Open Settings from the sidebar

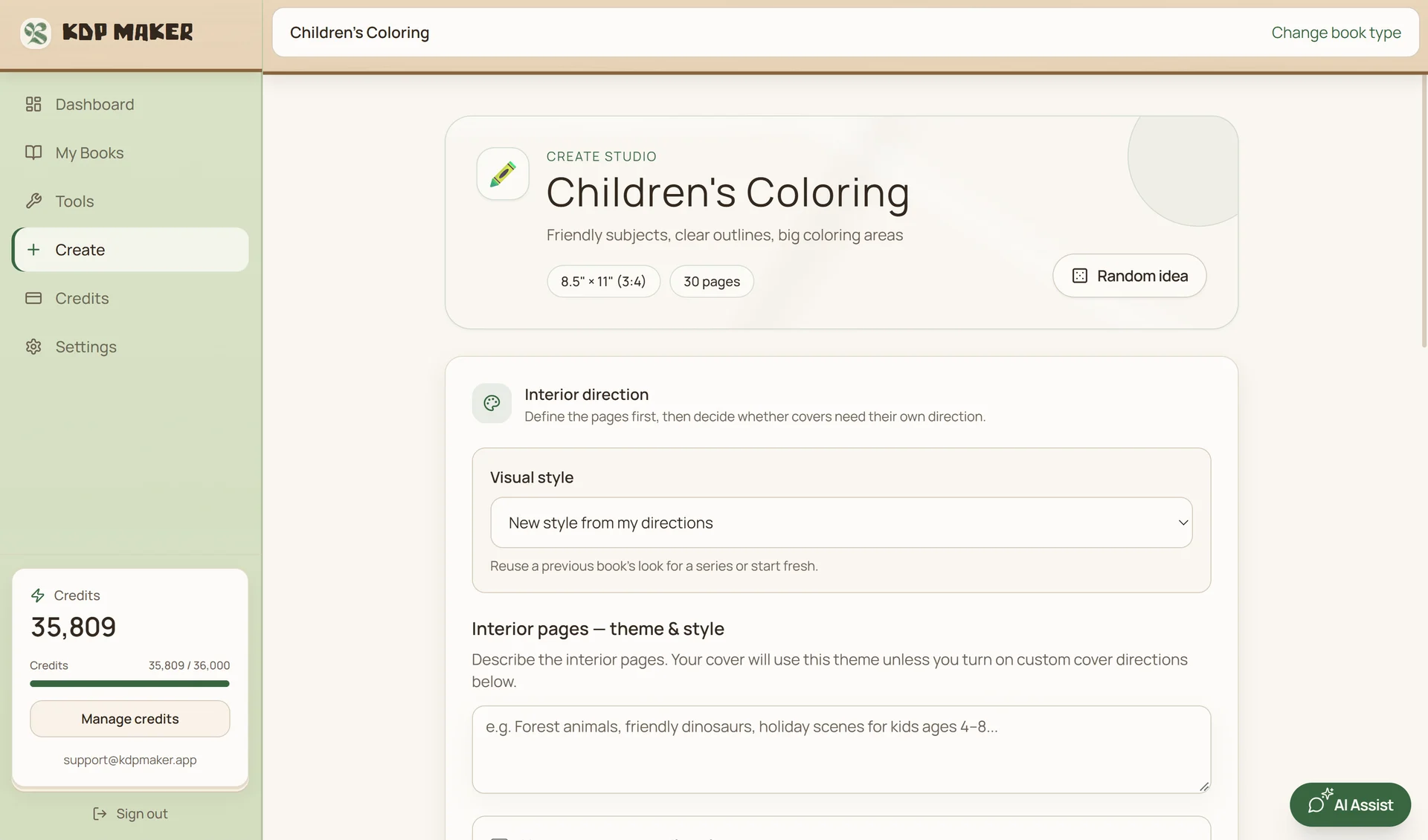point(130,346)
